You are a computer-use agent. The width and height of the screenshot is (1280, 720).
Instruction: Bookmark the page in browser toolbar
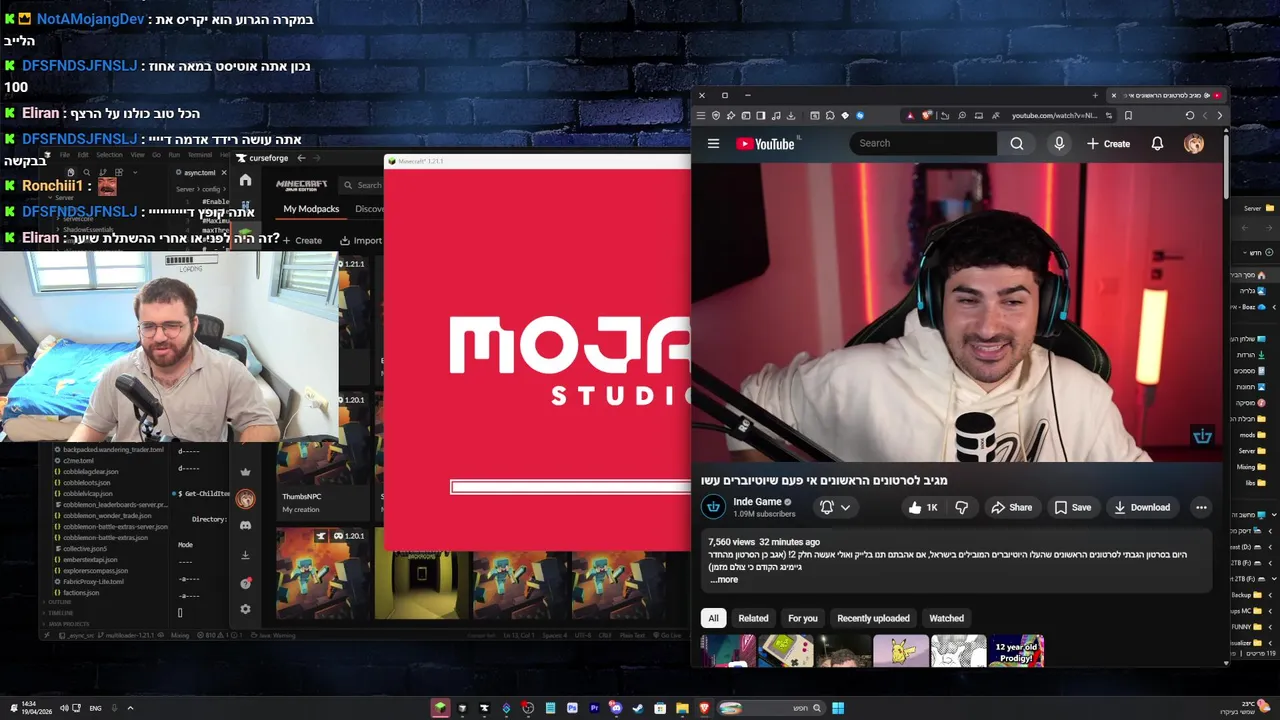(1128, 115)
